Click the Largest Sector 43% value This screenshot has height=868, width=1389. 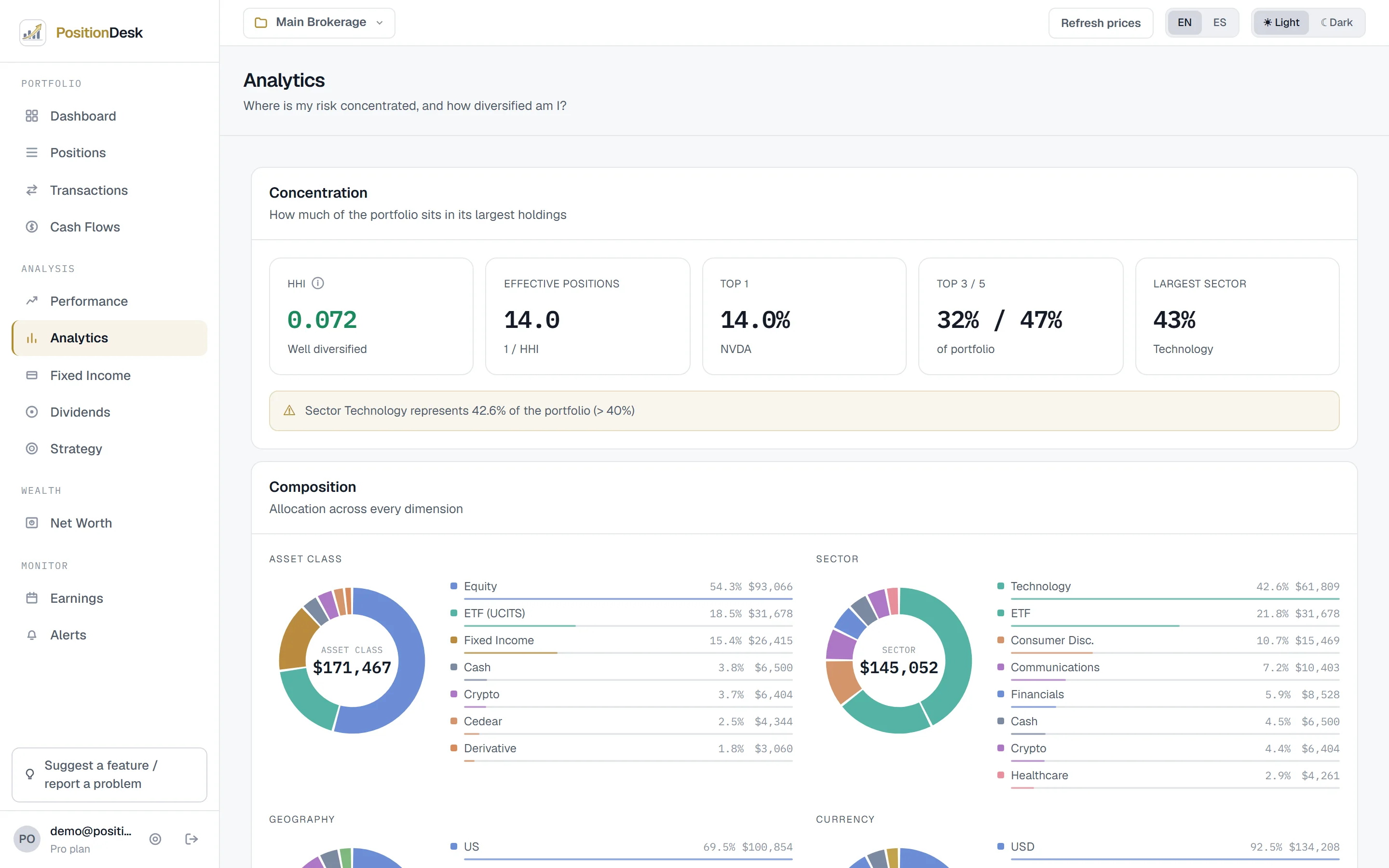coord(1174,320)
